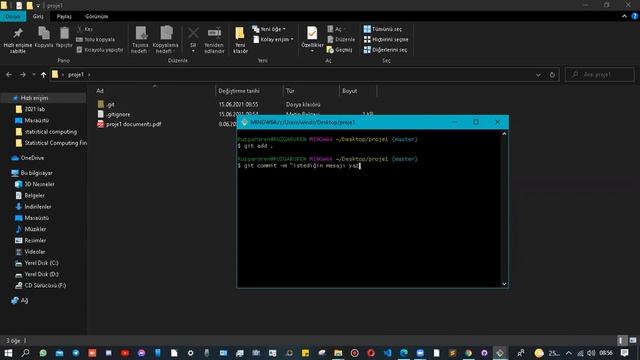The width and height of the screenshot is (640, 360).
Task: Click Kes in the ribbon
Action: pos(85,29)
